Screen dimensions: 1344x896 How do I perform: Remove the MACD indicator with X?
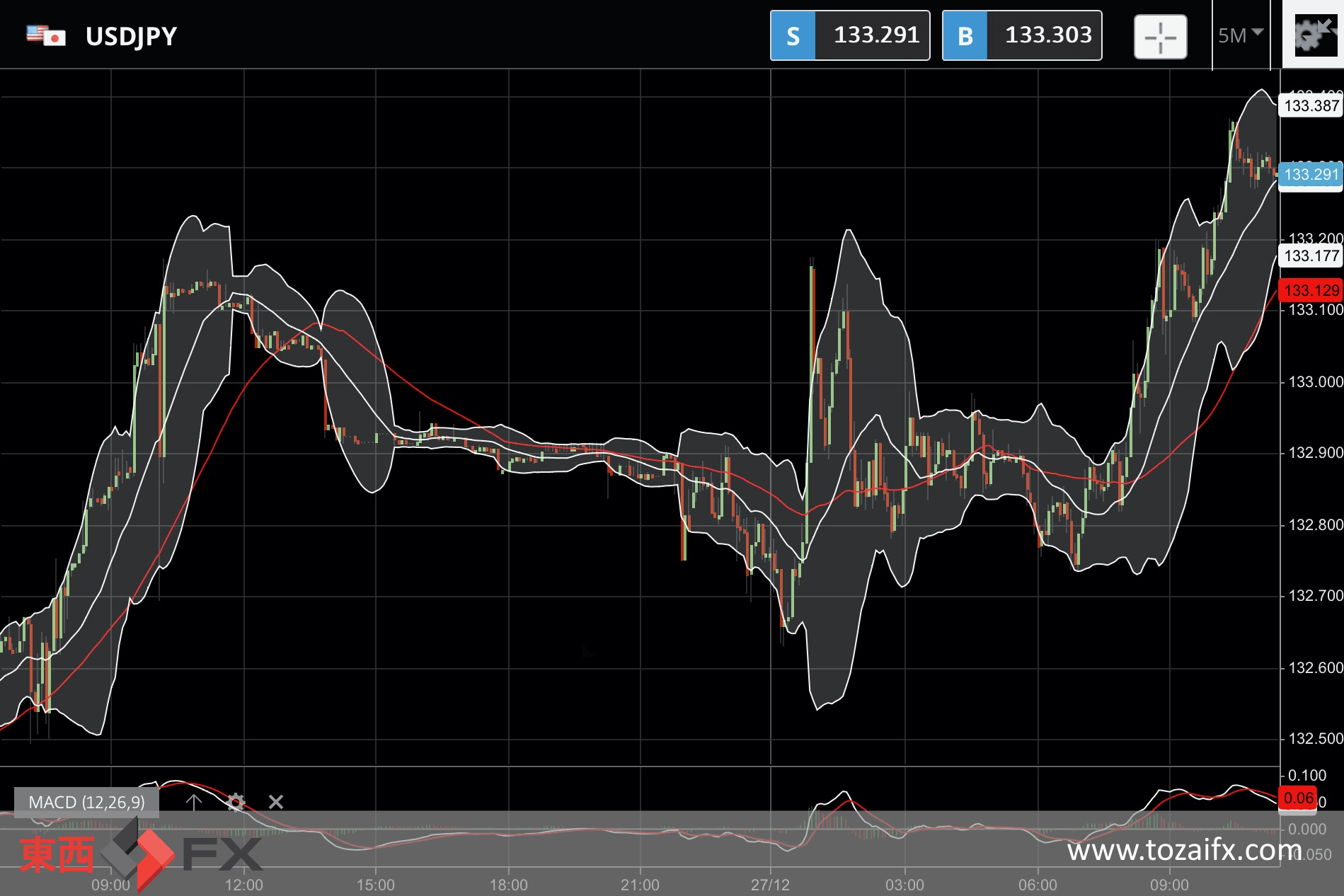coord(276,802)
